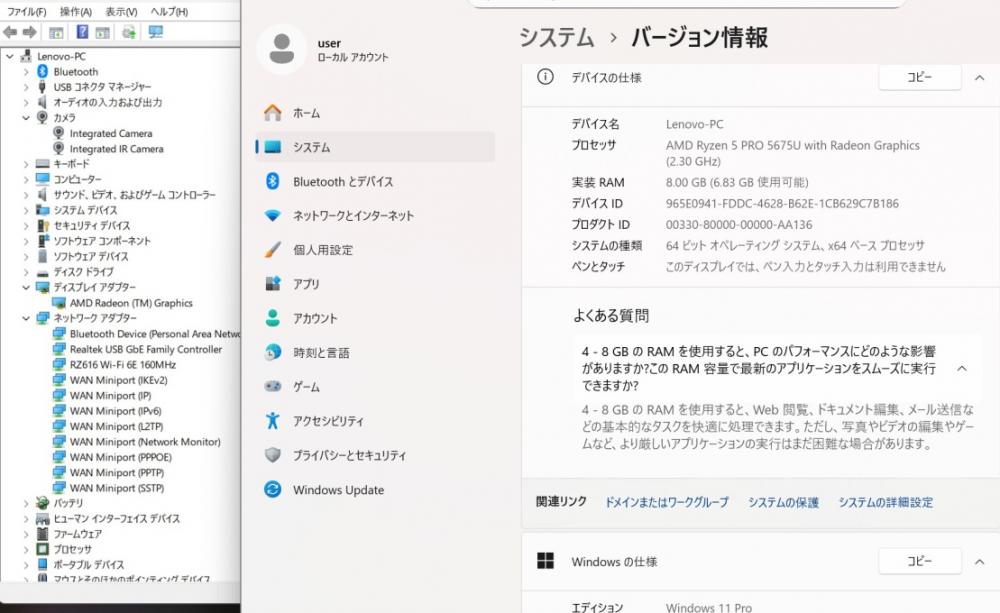Open Bluetooth とデバイス settings
Screen dimensions: 1000x613
coord(375,182)
